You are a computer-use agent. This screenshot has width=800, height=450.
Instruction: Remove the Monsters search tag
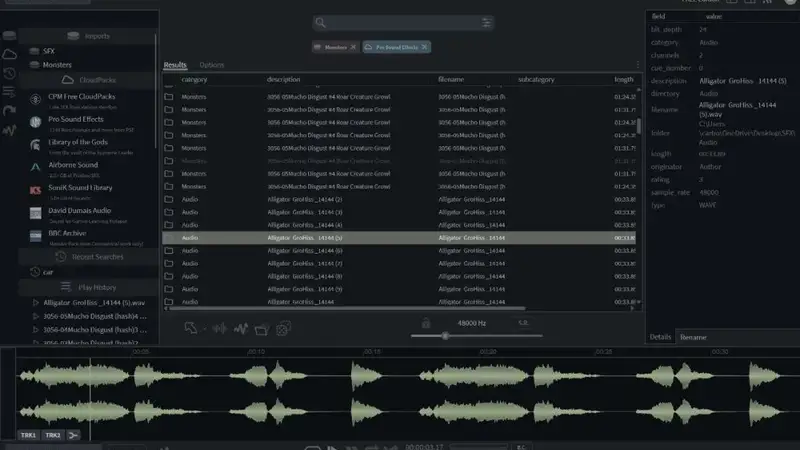tap(353, 47)
